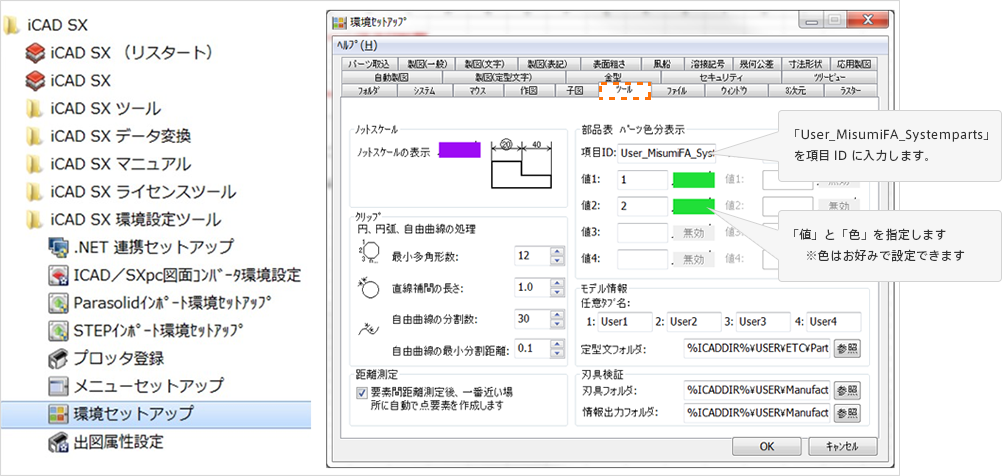Switch to the パーツ取込 tab
Screen dimensions: 1002x476
point(369,64)
